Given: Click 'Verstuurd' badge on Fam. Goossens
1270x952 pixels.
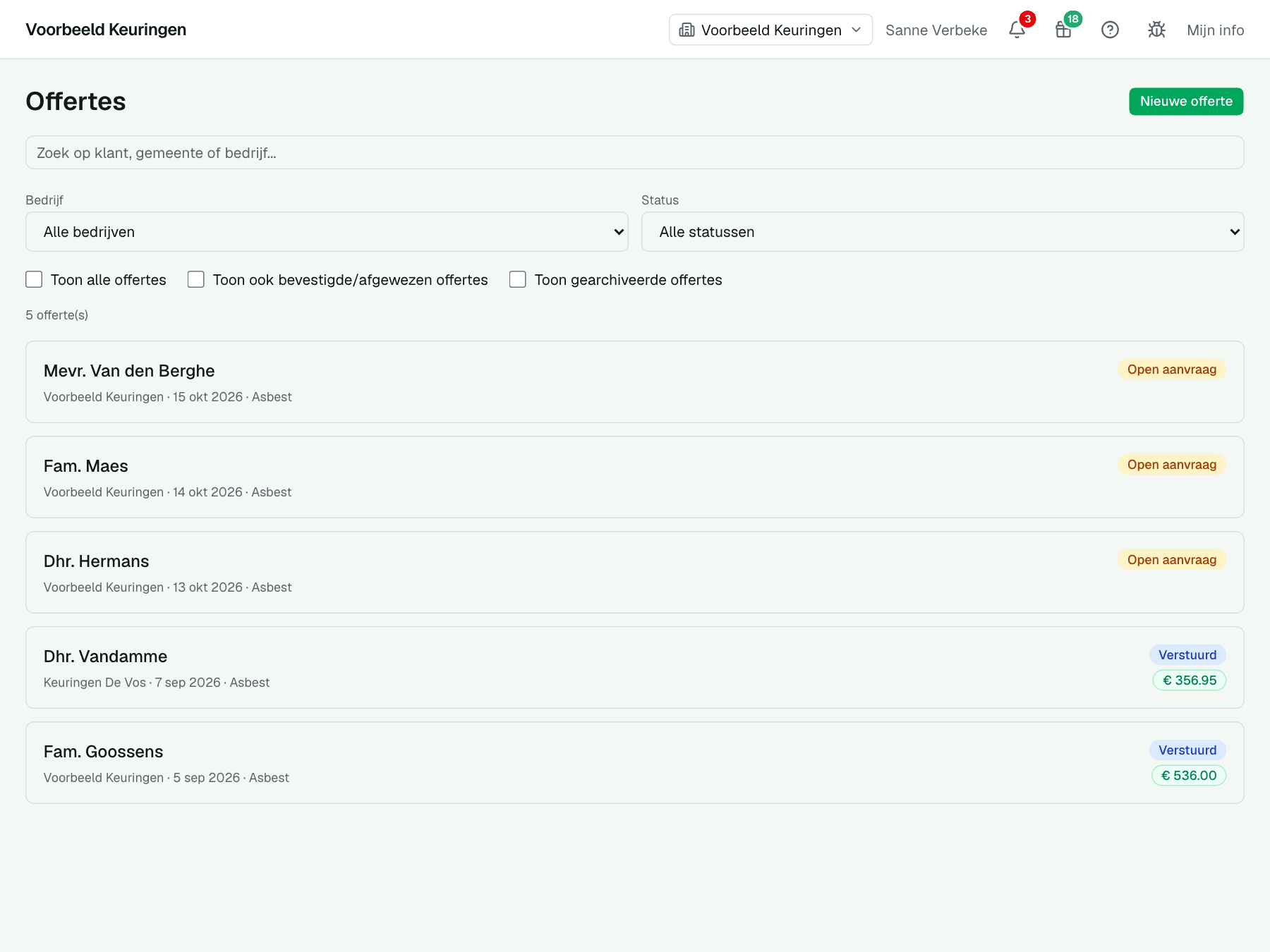Looking at the screenshot, I should (x=1187, y=750).
